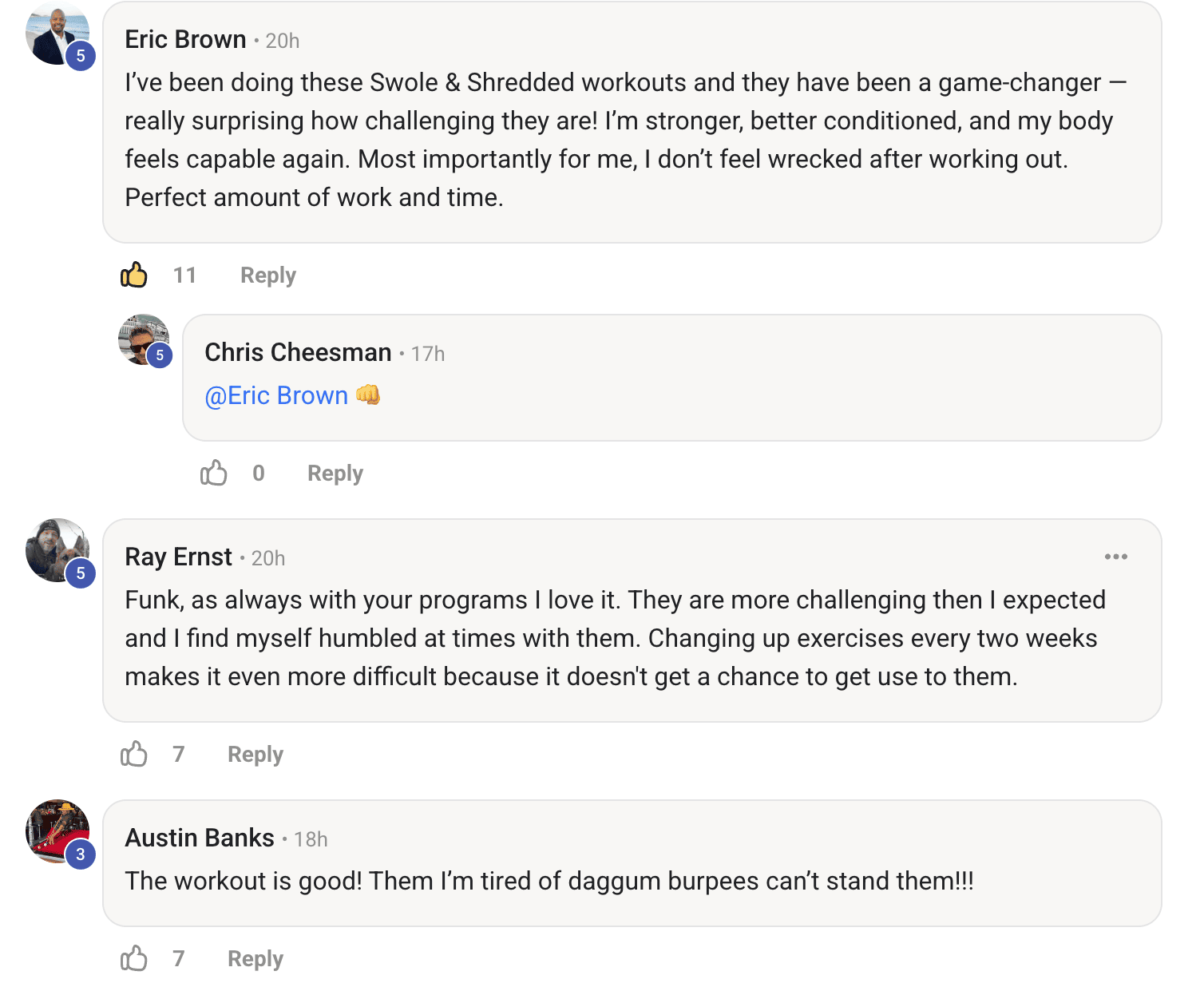The width and height of the screenshot is (1204, 987).
Task: View the 11 likes count on Eric's comment
Action: pos(184,275)
